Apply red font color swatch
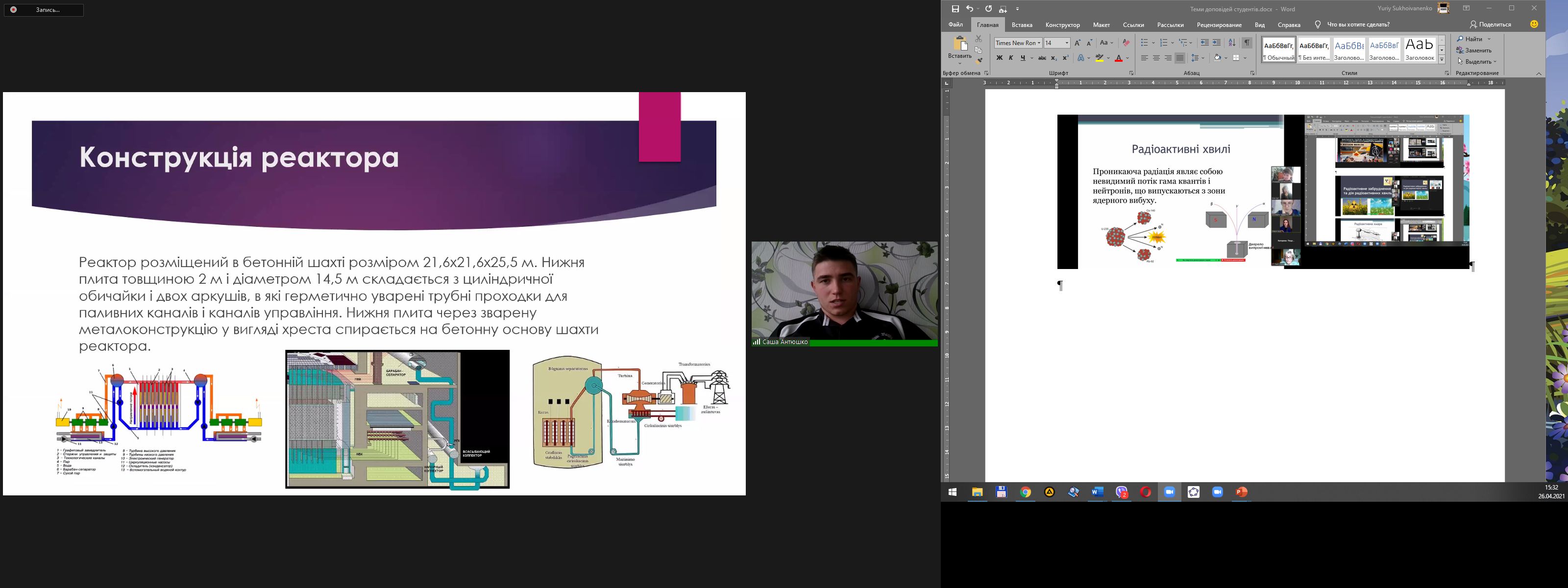 pos(1118,58)
